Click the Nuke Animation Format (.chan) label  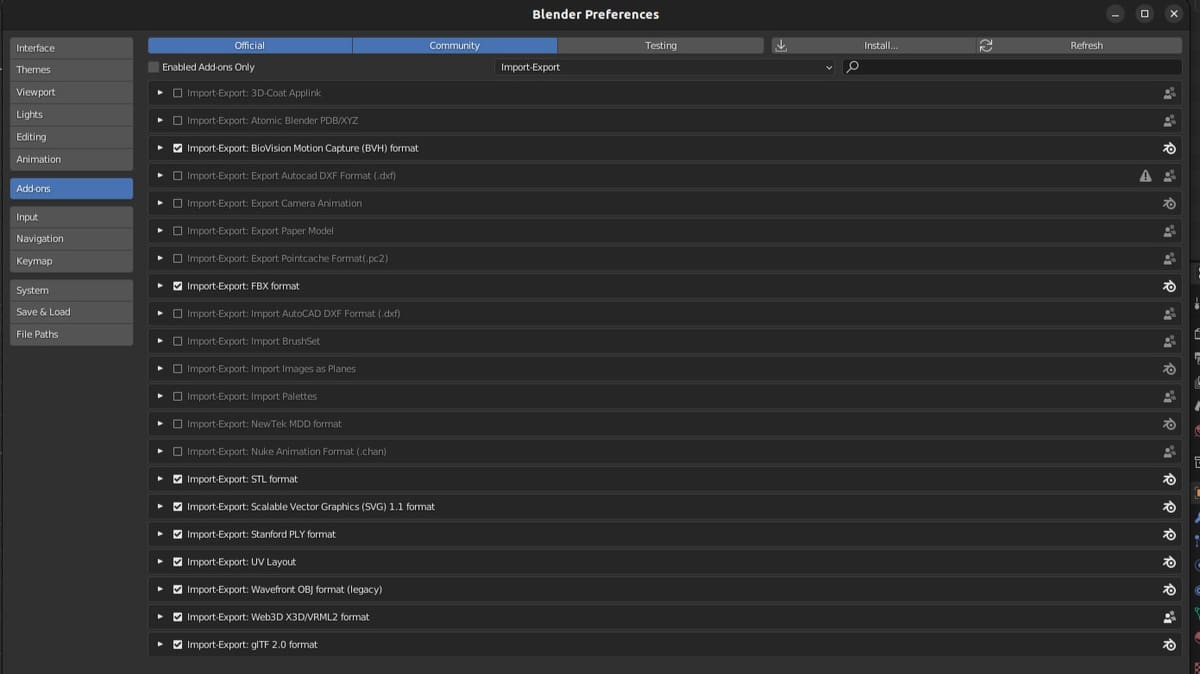286,452
